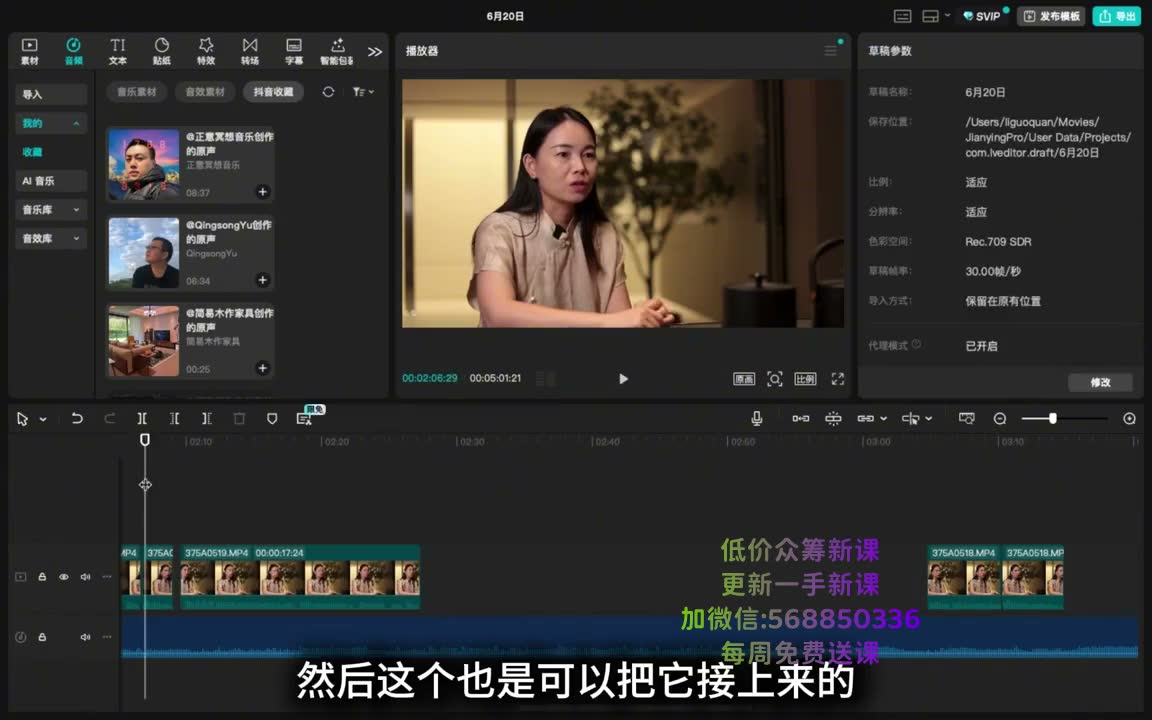Viewport: 1152px width, 720px height.
Task: Open the 贴纸 stickers tab
Action: pos(162,51)
